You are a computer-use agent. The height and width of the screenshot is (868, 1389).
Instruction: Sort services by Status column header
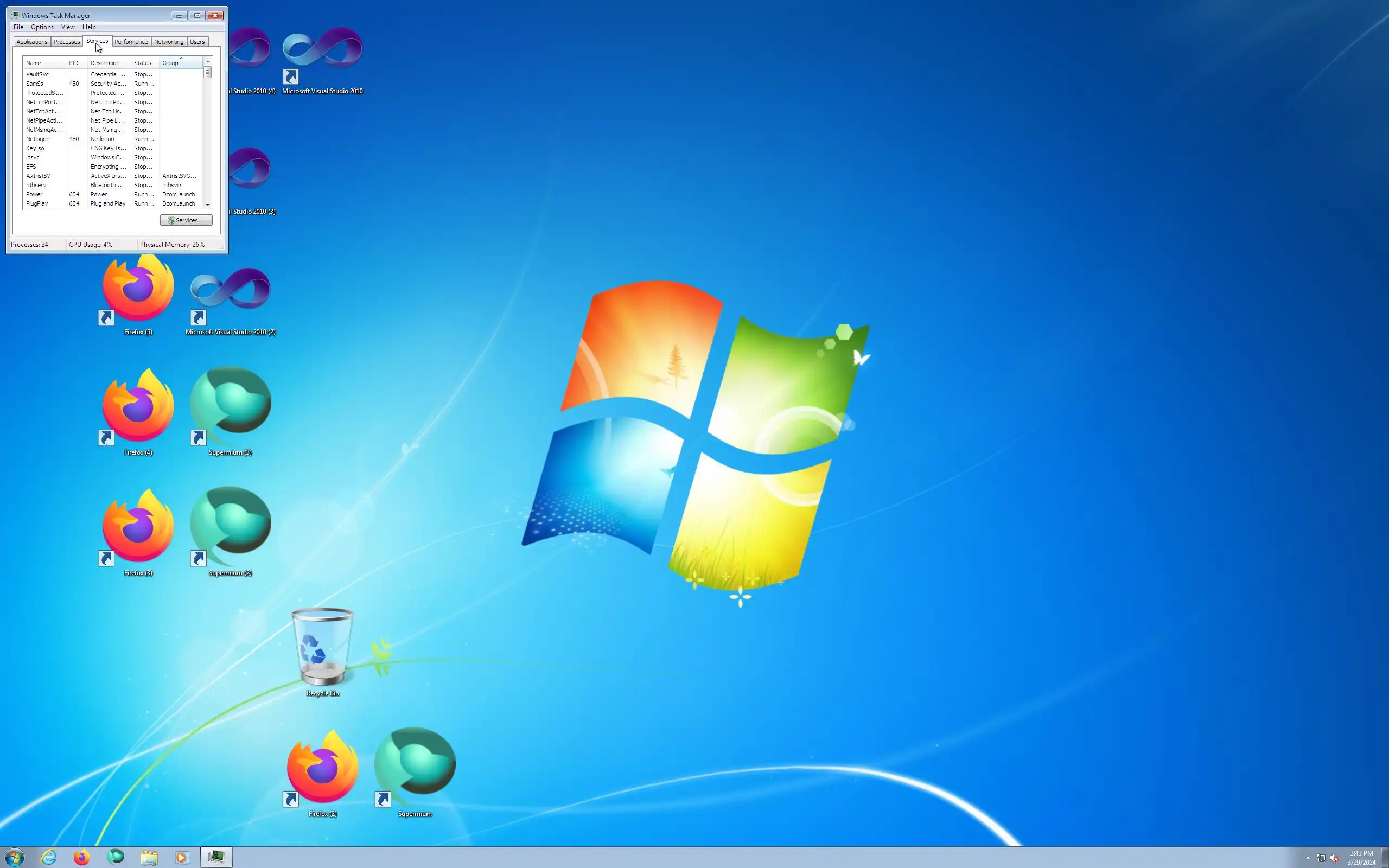143,63
